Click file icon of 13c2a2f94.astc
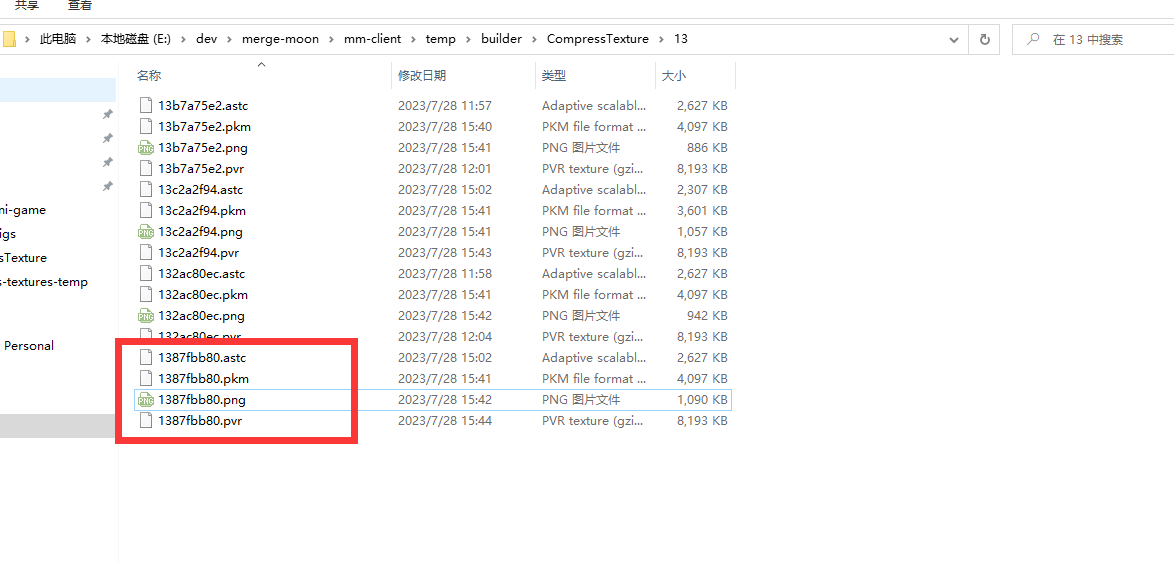The width and height of the screenshot is (1174, 563). (x=146, y=189)
